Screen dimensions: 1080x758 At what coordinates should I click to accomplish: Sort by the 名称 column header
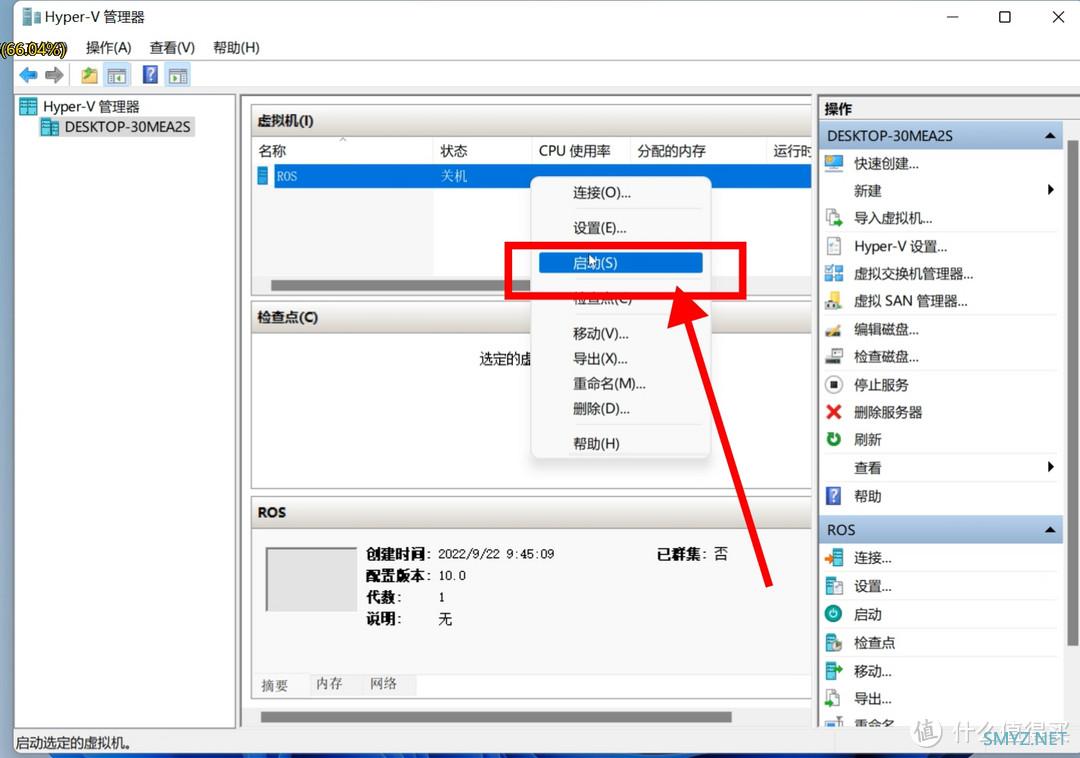(x=342, y=151)
